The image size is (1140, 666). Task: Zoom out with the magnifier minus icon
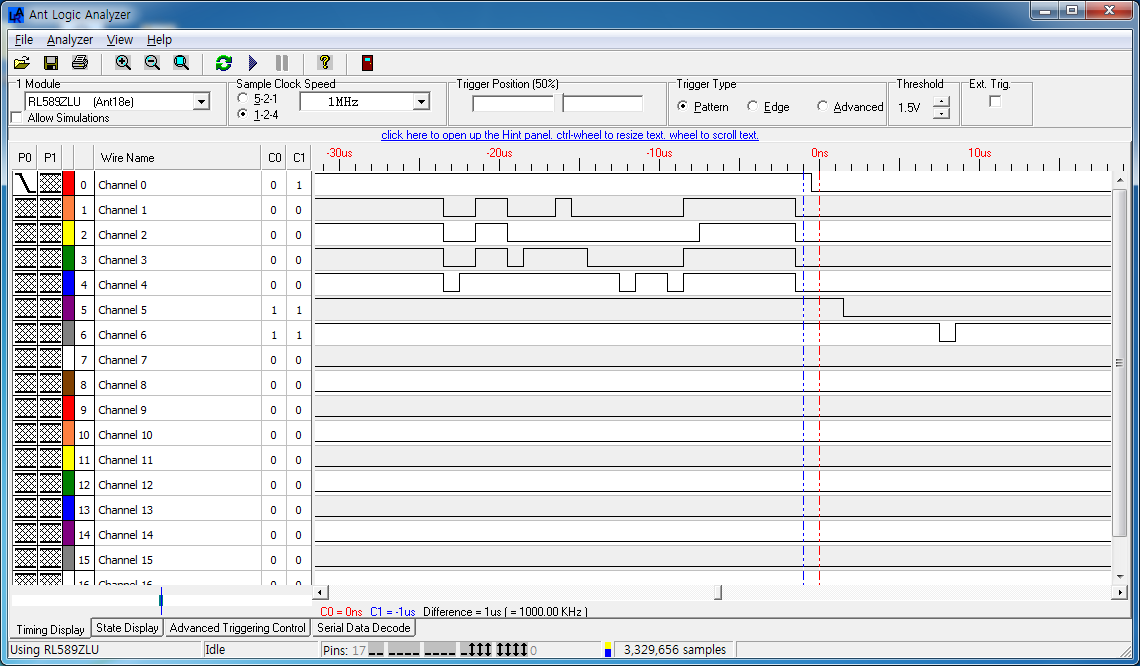(152, 63)
